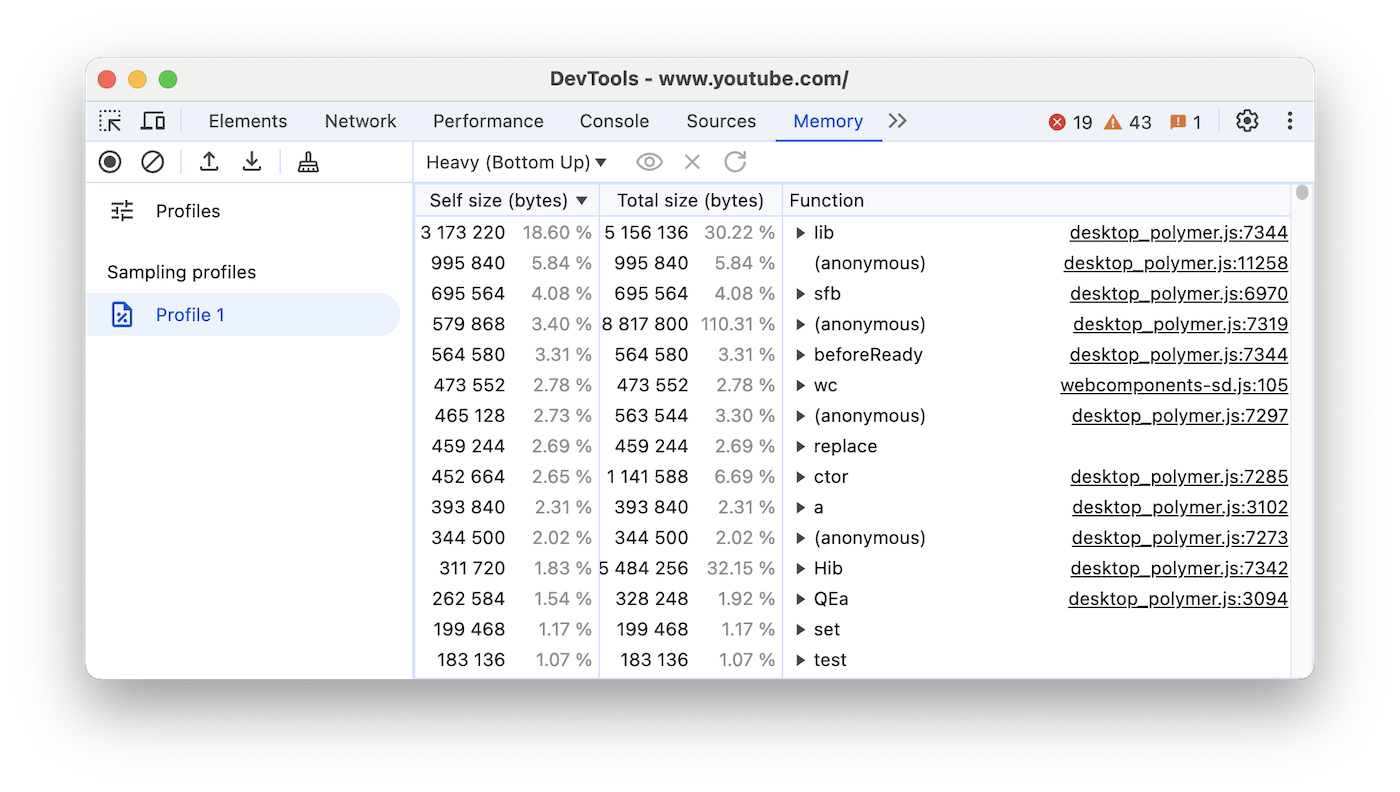
Task: Click the collect garbage broom icon
Action: tap(308, 162)
